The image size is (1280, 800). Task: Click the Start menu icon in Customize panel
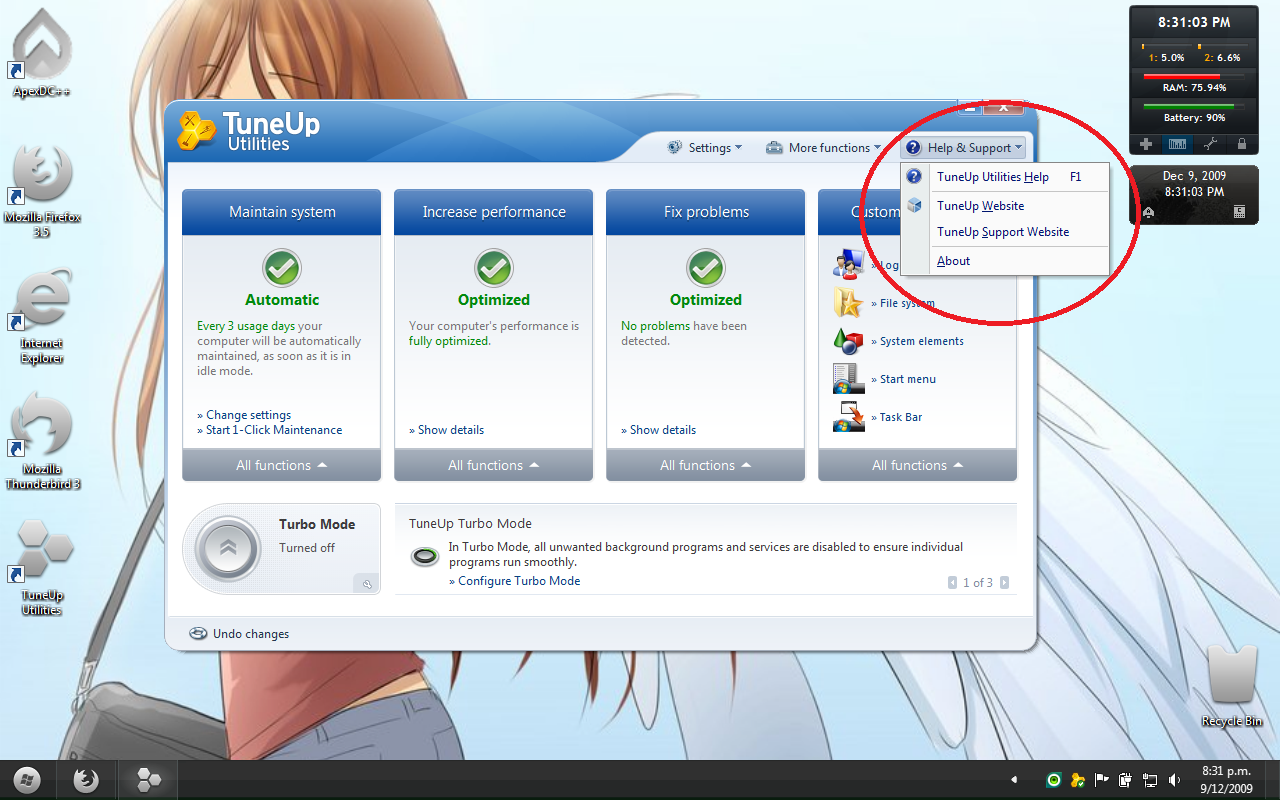848,378
